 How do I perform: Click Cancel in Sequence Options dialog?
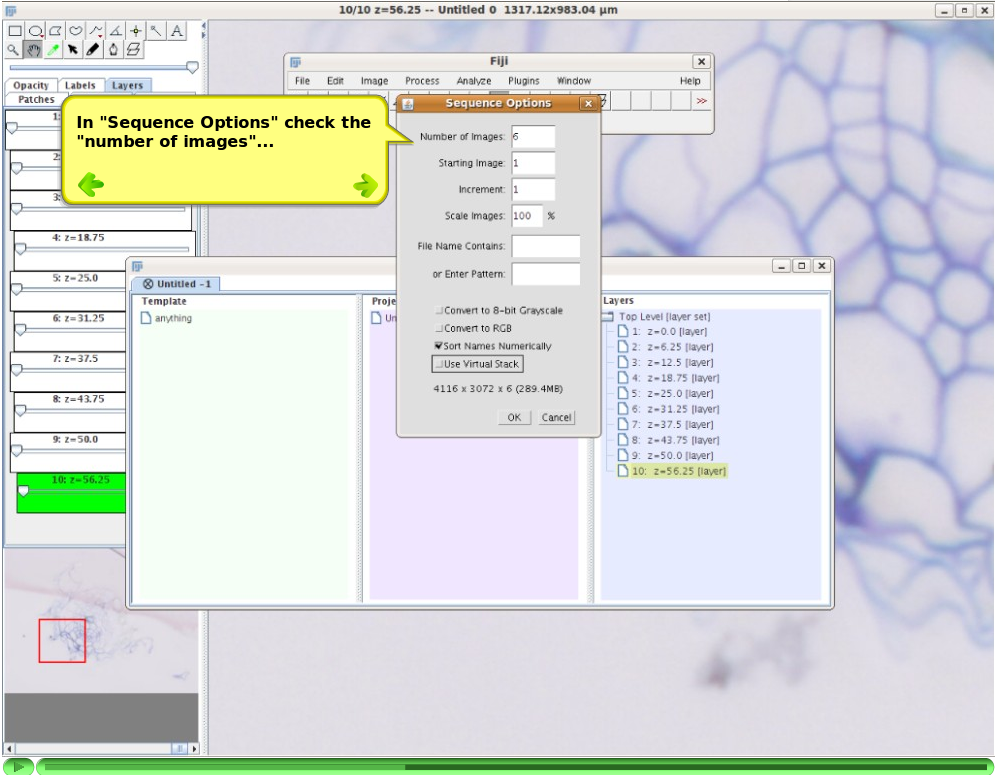pos(557,417)
